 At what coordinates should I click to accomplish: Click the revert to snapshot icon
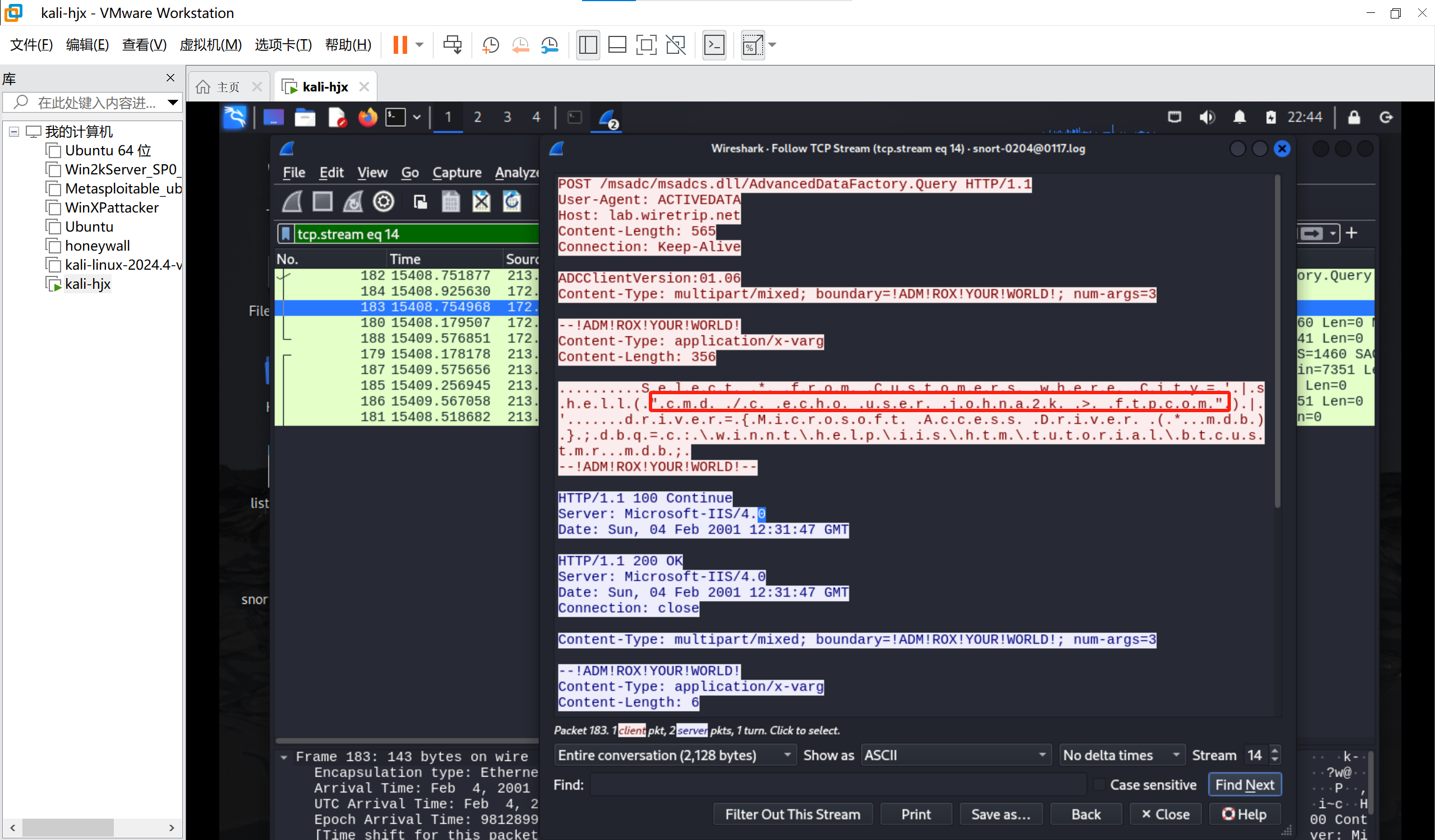(x=520, y=45)
